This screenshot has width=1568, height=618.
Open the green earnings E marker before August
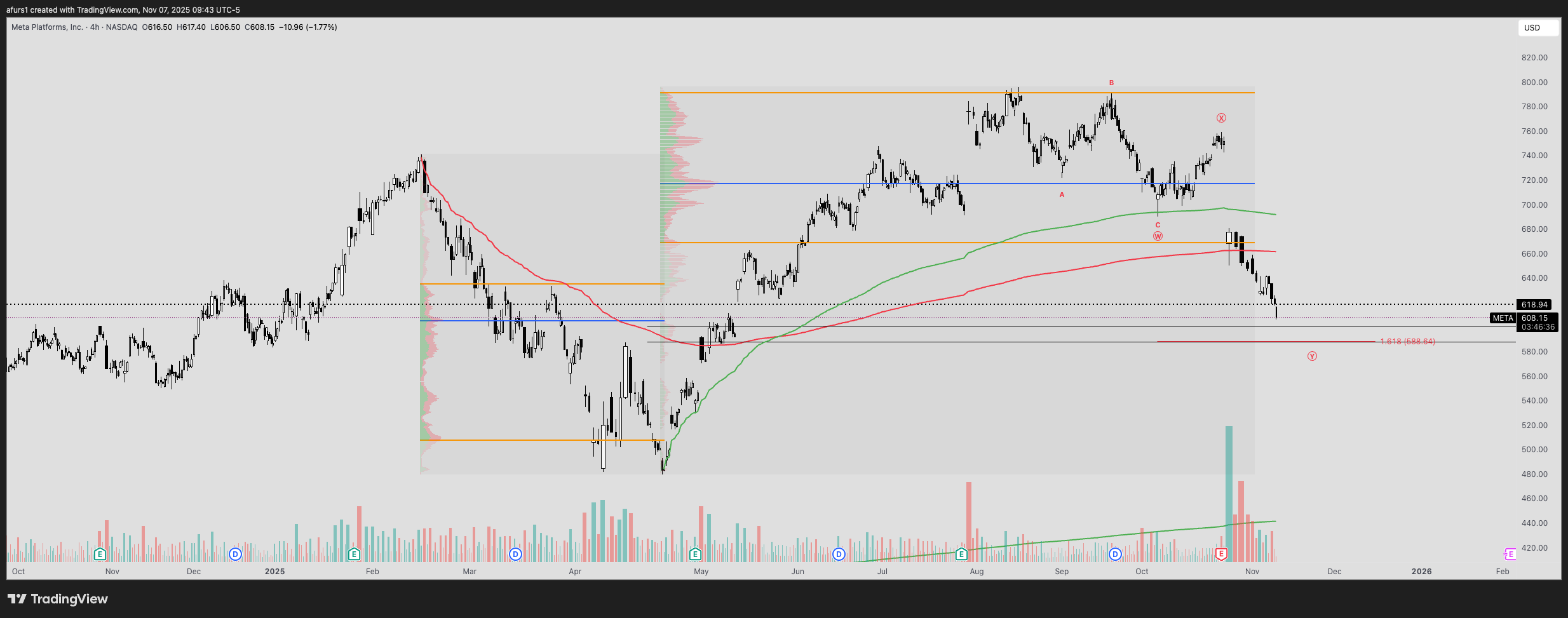point(961,554)
